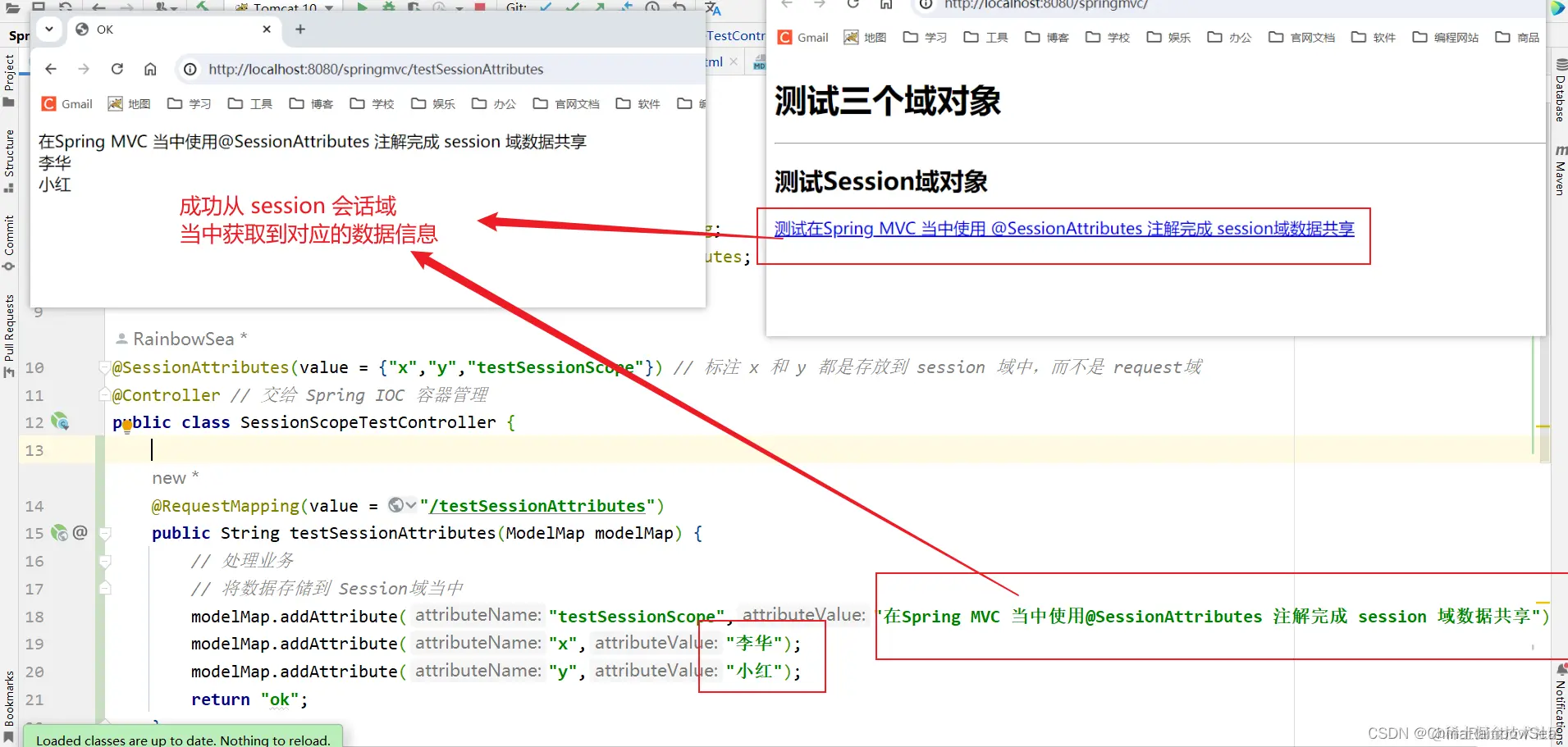Expand 工具 bookmark folder in left browser

tap(250, 104)
